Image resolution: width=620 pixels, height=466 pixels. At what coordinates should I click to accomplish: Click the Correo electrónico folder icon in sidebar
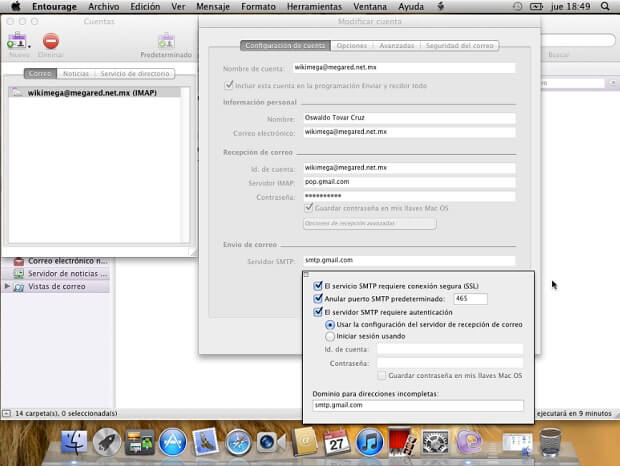19,261
